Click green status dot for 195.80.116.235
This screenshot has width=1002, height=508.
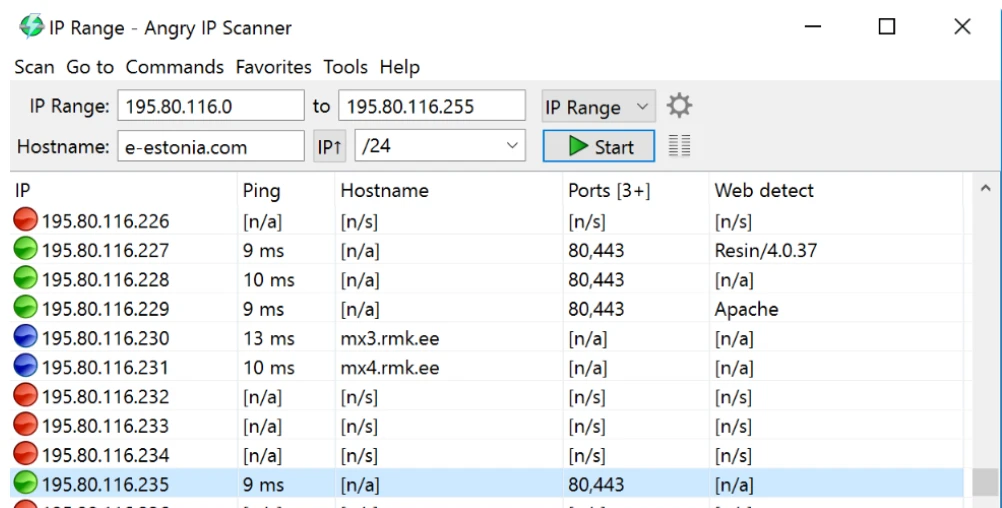(26, 484)
